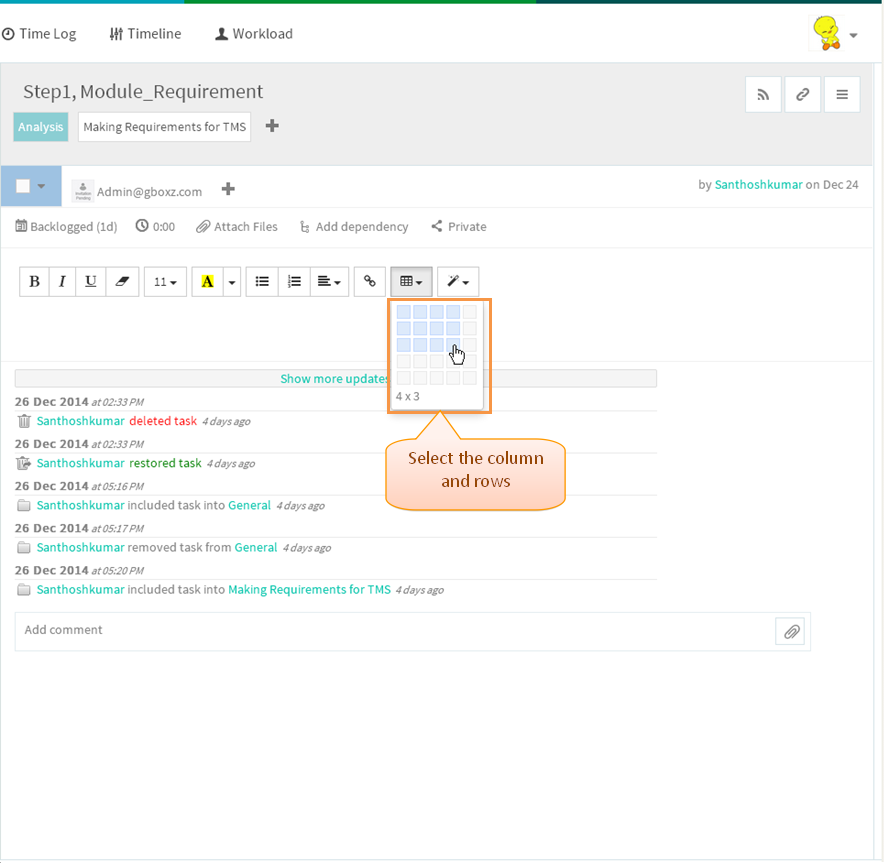The height and width of the screenshot is (863, 884).
Task: Open hamburger task options menu
Action: click(x=842, y=94)
